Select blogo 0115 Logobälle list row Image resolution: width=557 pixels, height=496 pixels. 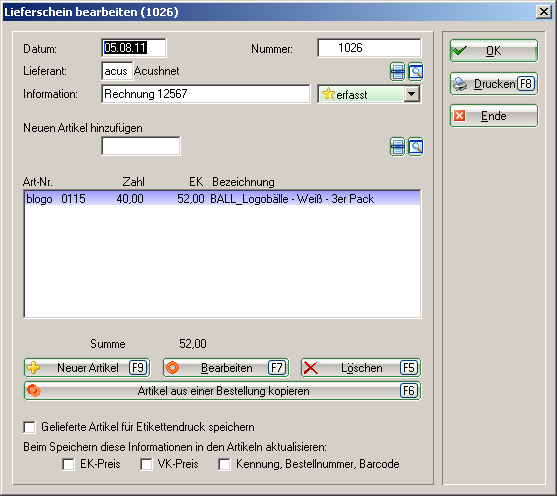coord(222,199)
